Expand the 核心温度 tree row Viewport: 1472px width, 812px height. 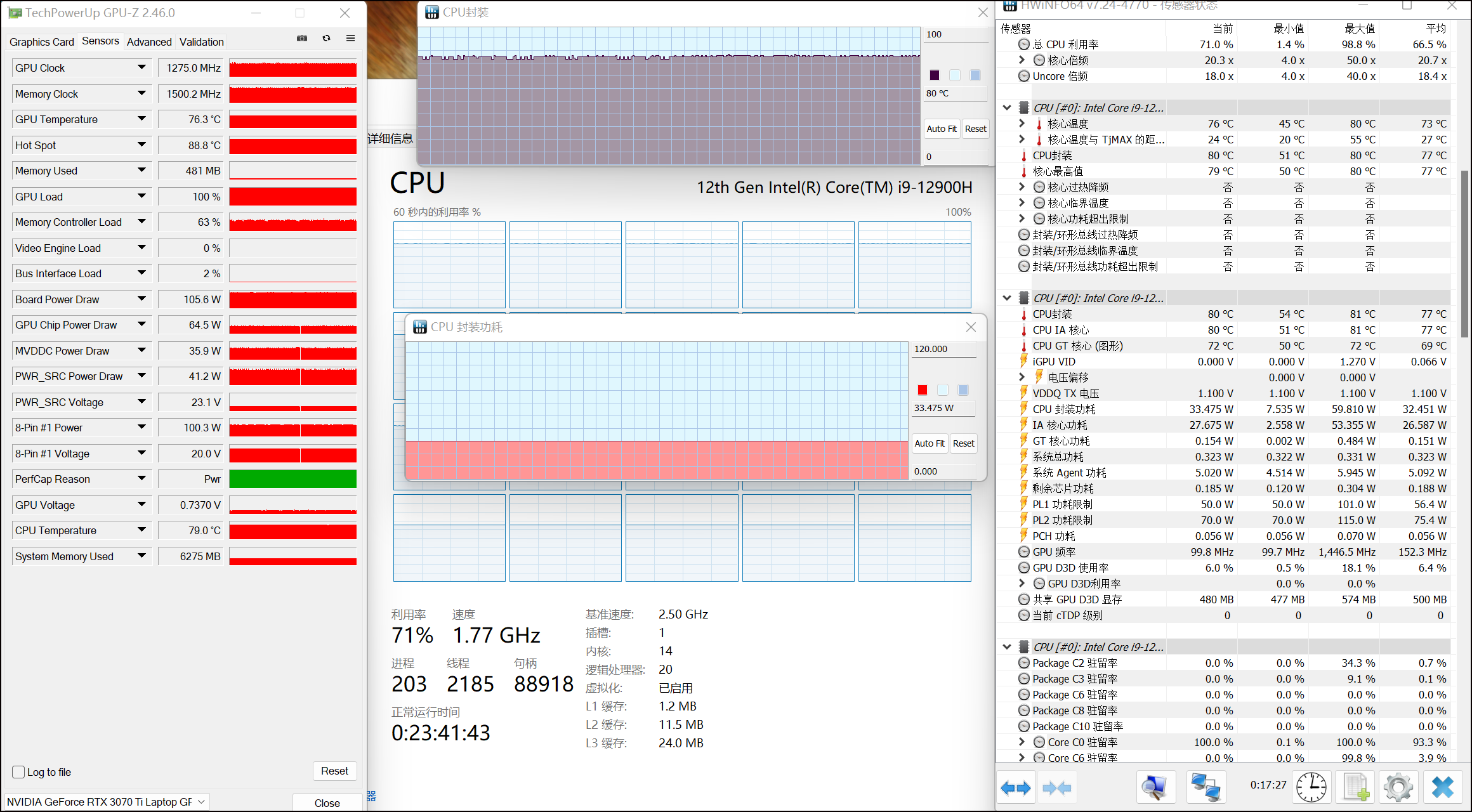pos(1022,124)
